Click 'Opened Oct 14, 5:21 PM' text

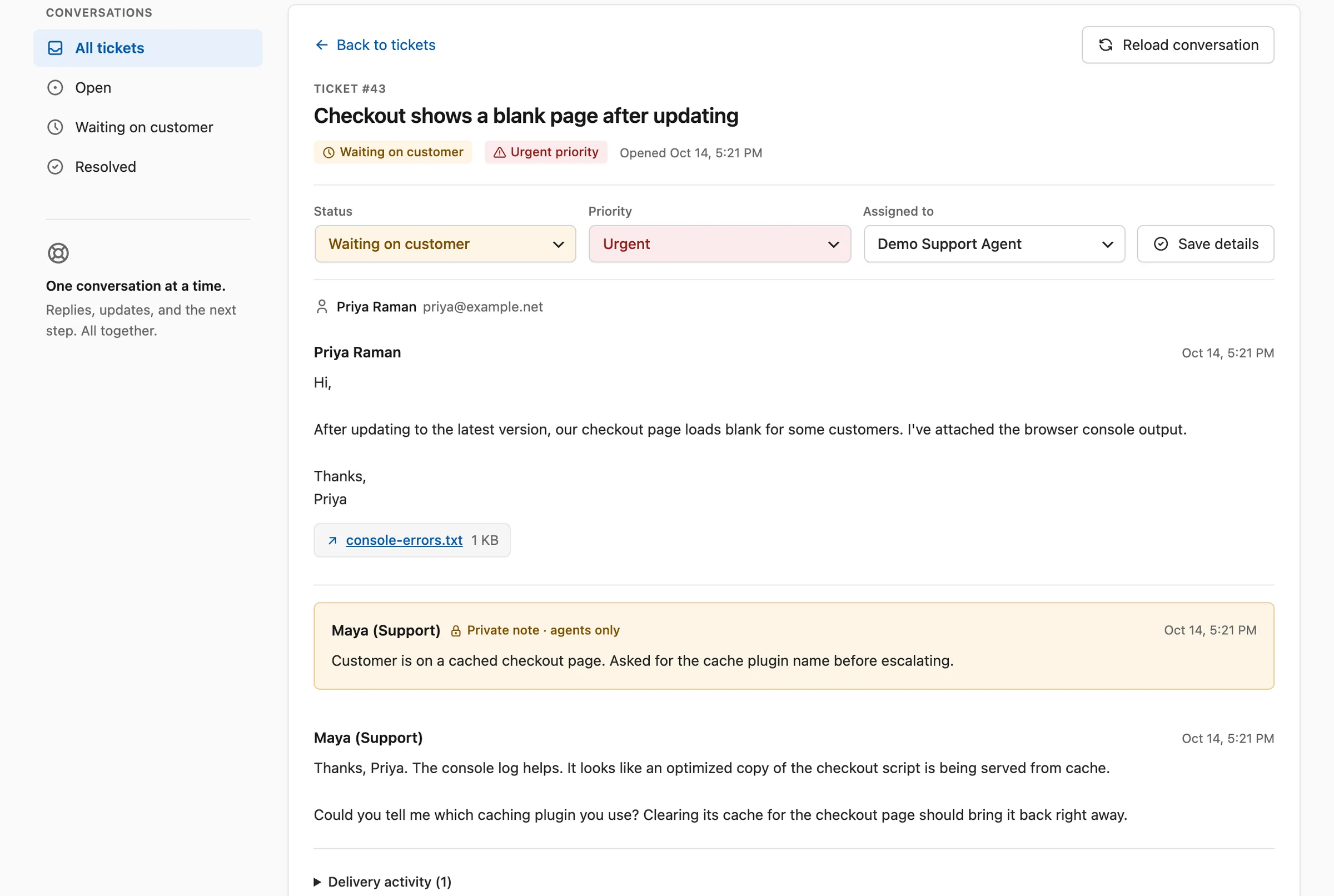click(x=691, y=153)
